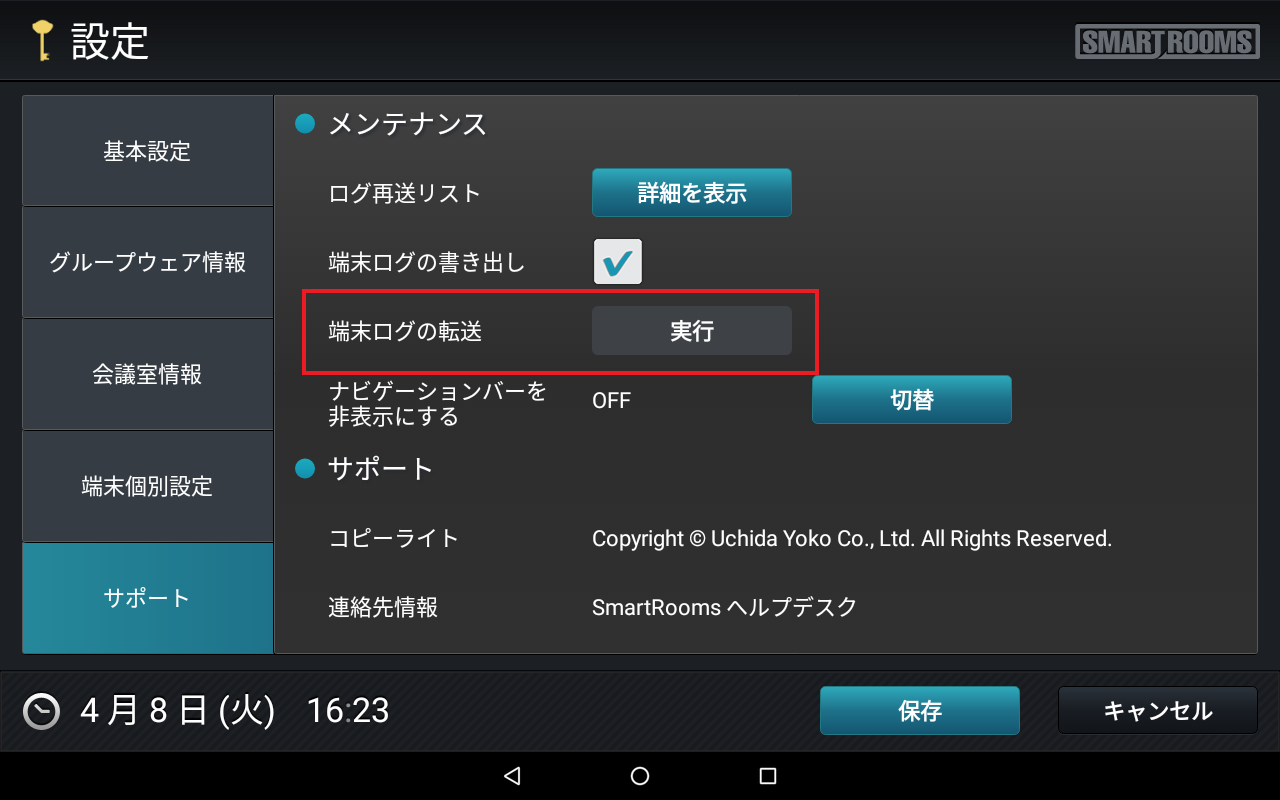
Task: Click the clock icon beside the date
Action: 41,711
